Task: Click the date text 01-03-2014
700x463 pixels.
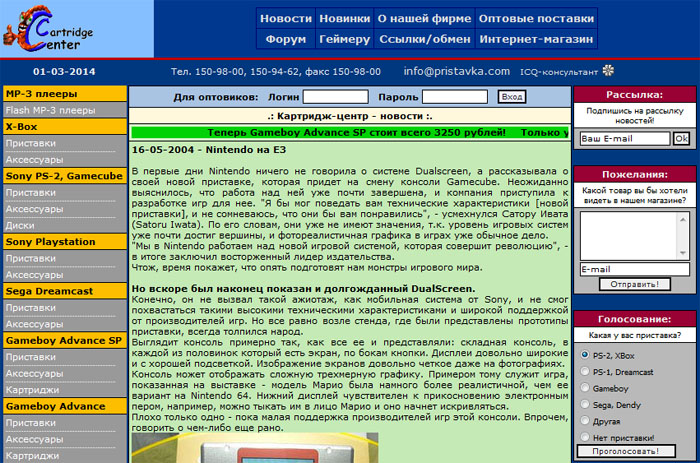Action: click(x=64, y=71)
